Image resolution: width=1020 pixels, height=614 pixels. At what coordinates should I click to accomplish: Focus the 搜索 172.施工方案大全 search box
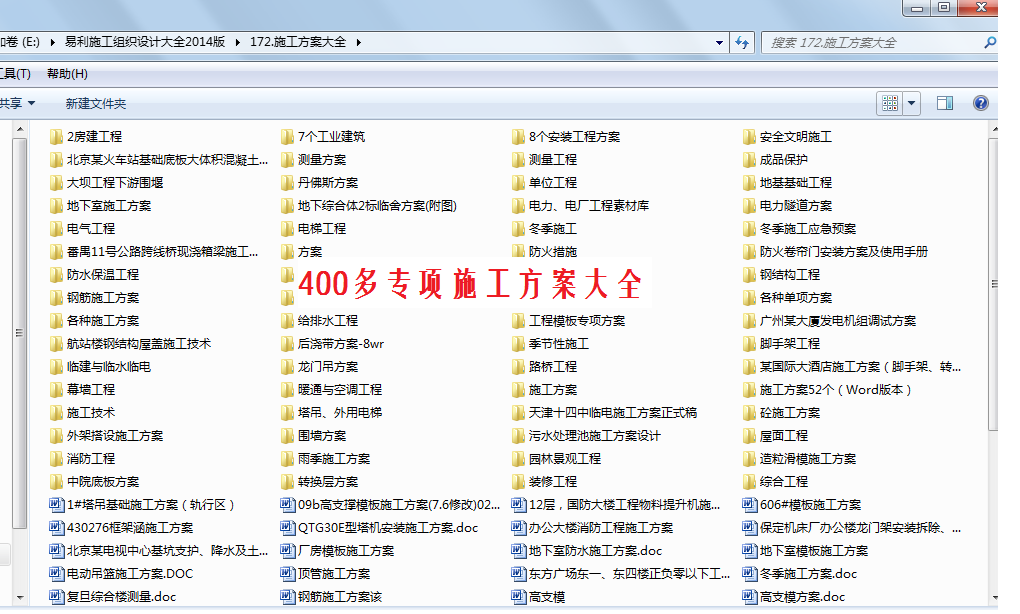(x=870, y=43)
